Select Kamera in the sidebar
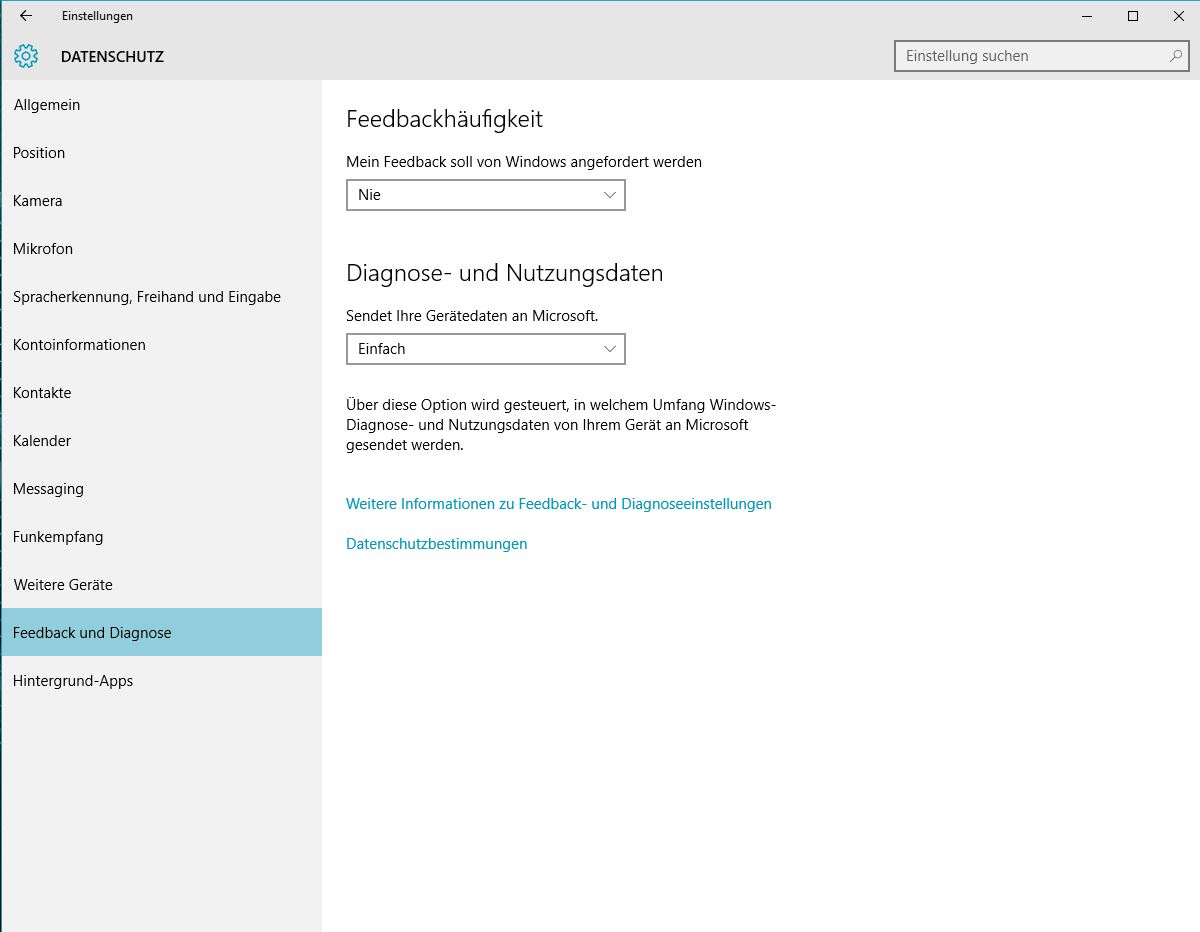The width and height of the screenshot is (1200, 932). point(161,201)
